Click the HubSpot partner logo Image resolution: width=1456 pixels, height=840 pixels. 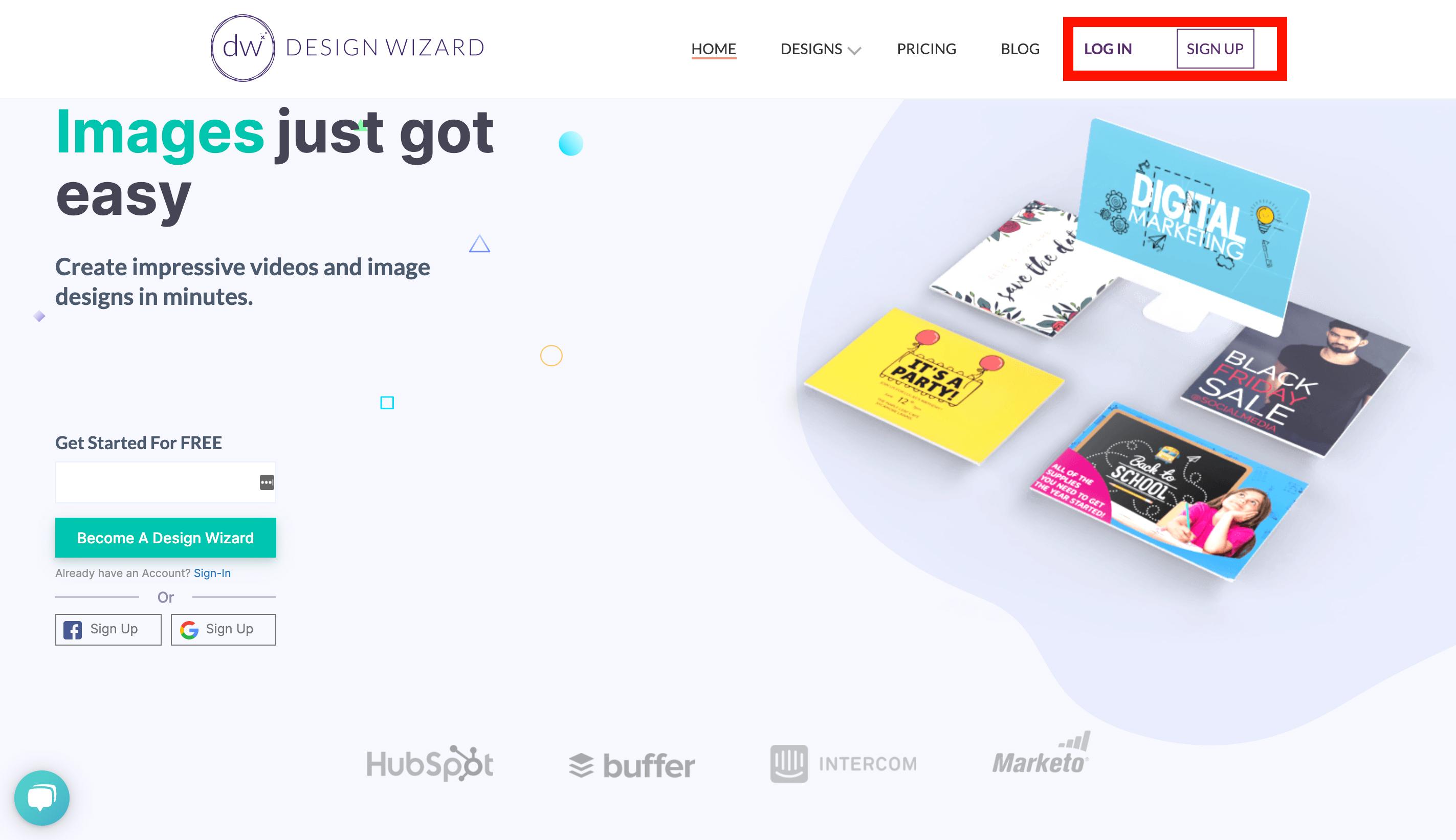tap(429, 763)
